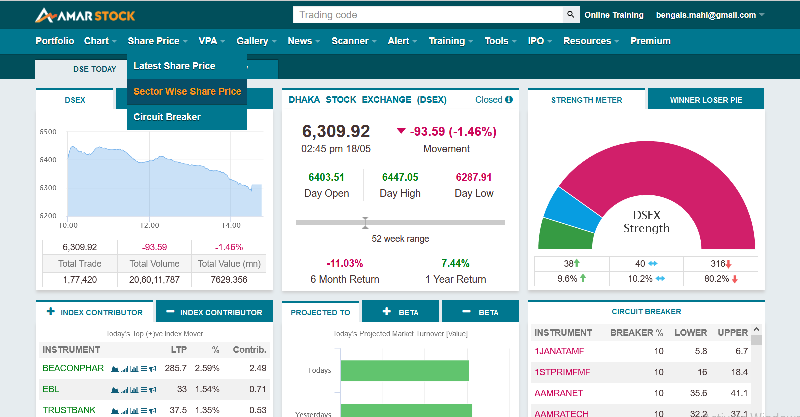
Task: Open the Alert dropdown
Action: 403,41
